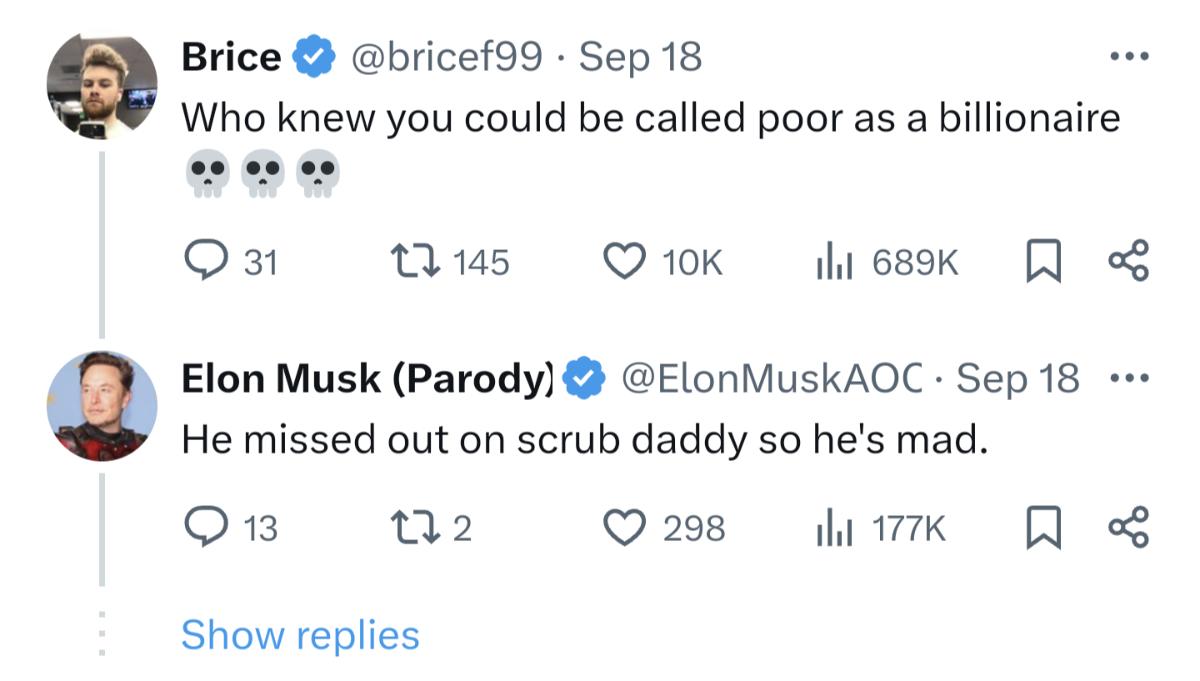Open more options on the parody tweet

coord(1130,379)
